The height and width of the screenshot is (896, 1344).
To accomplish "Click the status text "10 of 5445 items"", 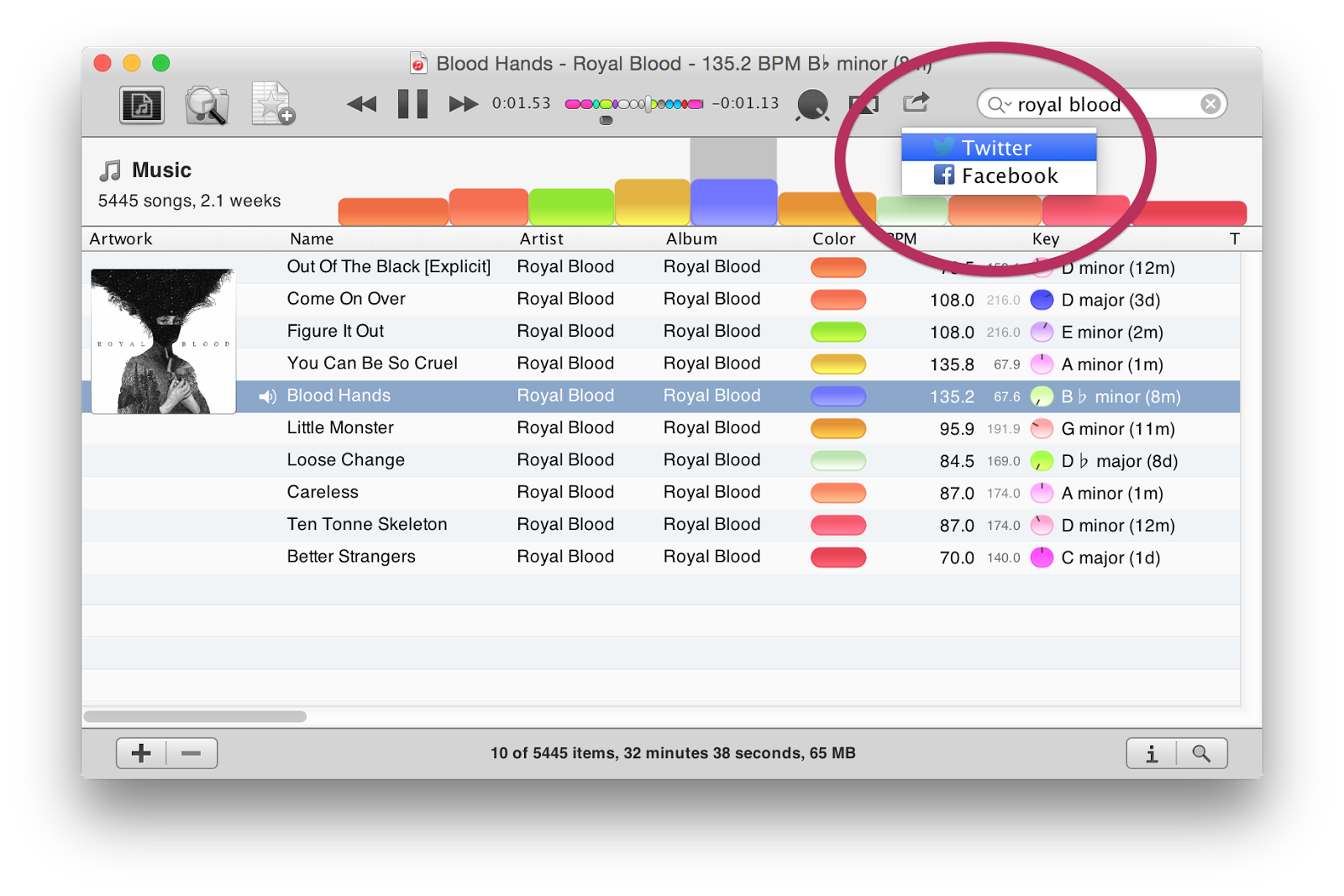I will [553, 753].
